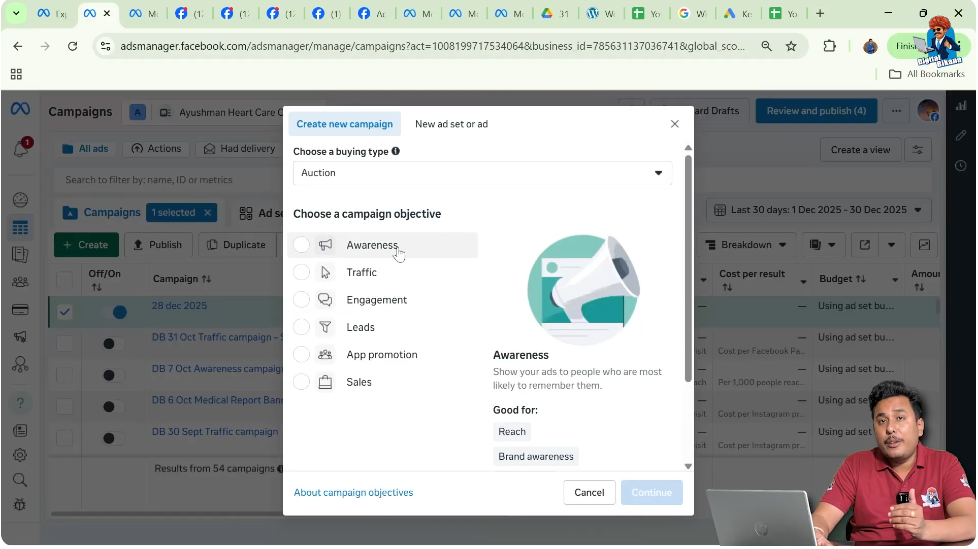The height and width of the screenshot is (549, 978).
Task: Click the info icon beside buying type
Action: pos(396,151)
